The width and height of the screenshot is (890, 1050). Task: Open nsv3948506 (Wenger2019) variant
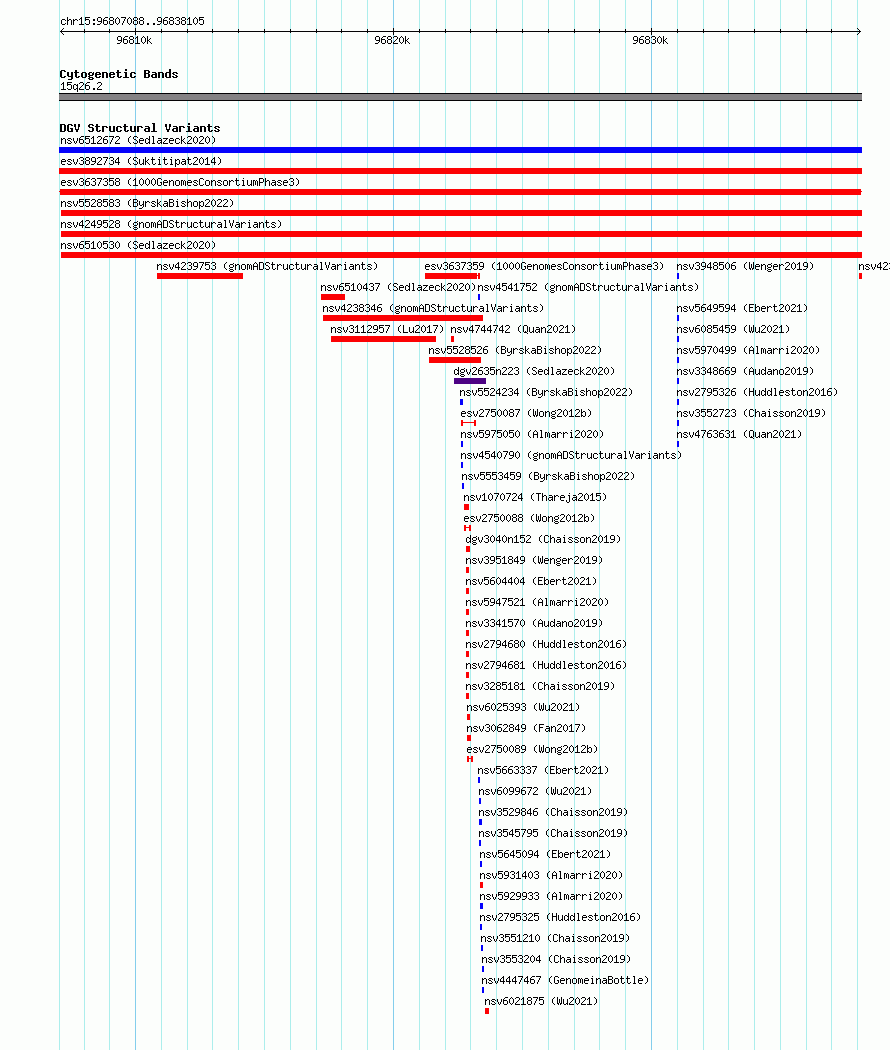(745, 267)
